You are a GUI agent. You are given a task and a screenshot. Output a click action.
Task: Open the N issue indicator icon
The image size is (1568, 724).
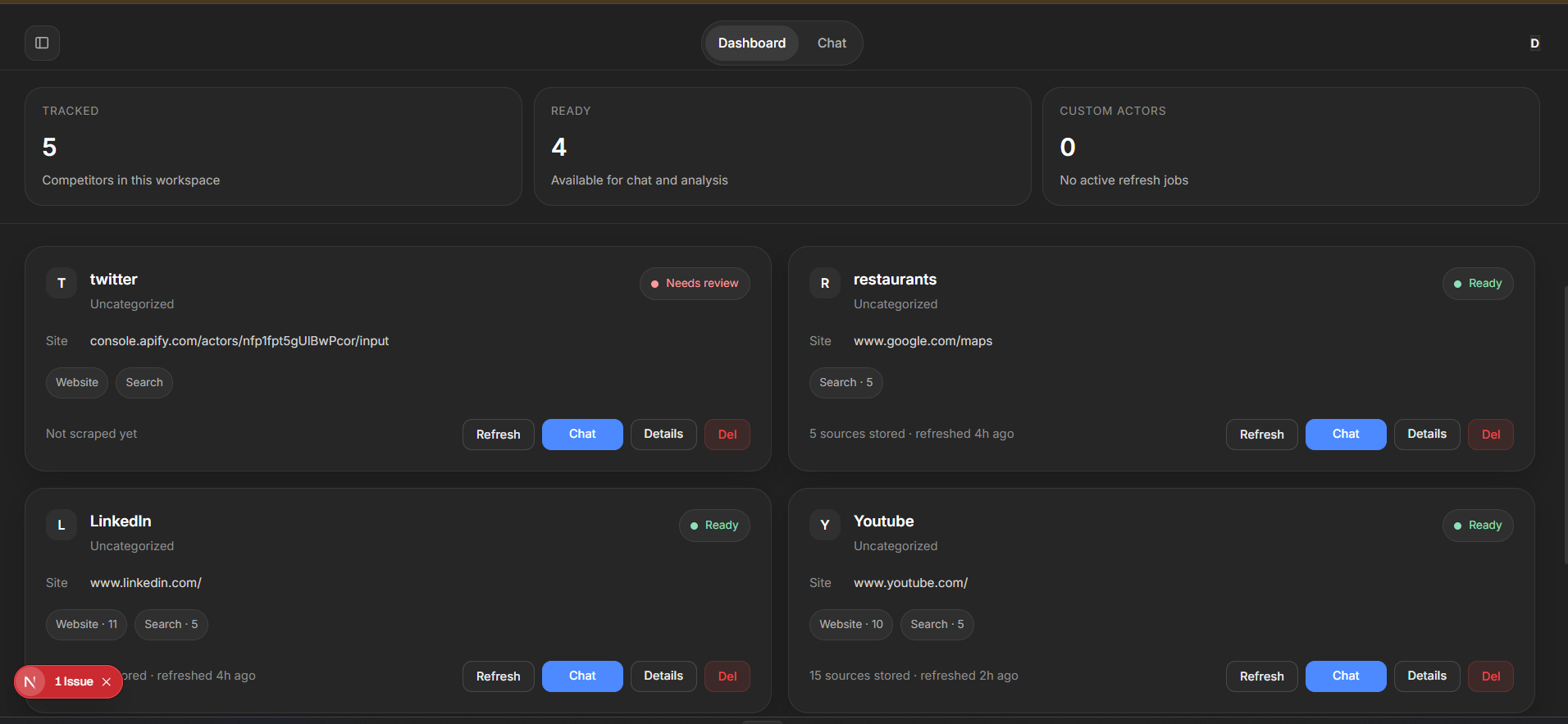coord(30,682)
